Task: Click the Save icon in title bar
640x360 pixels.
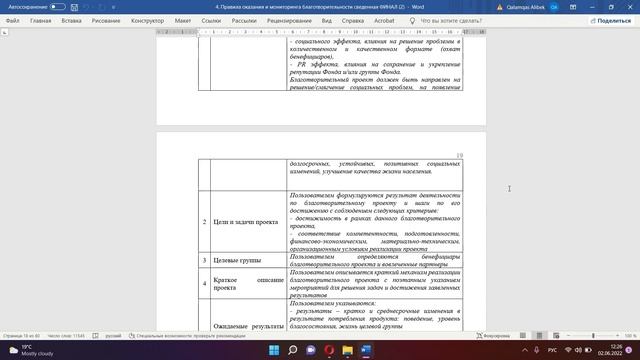Action: (x=74, y=7)
